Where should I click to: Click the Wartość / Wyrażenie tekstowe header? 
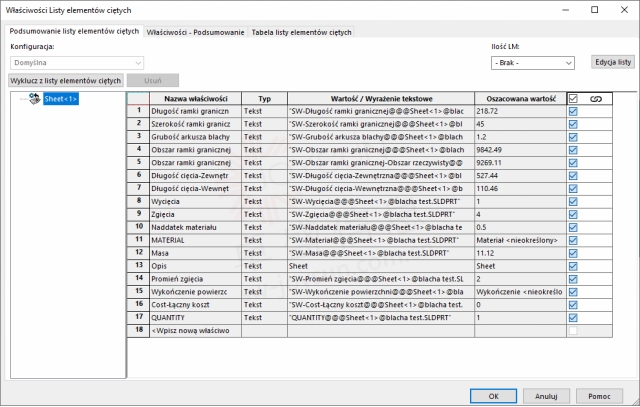pos(381,99)
